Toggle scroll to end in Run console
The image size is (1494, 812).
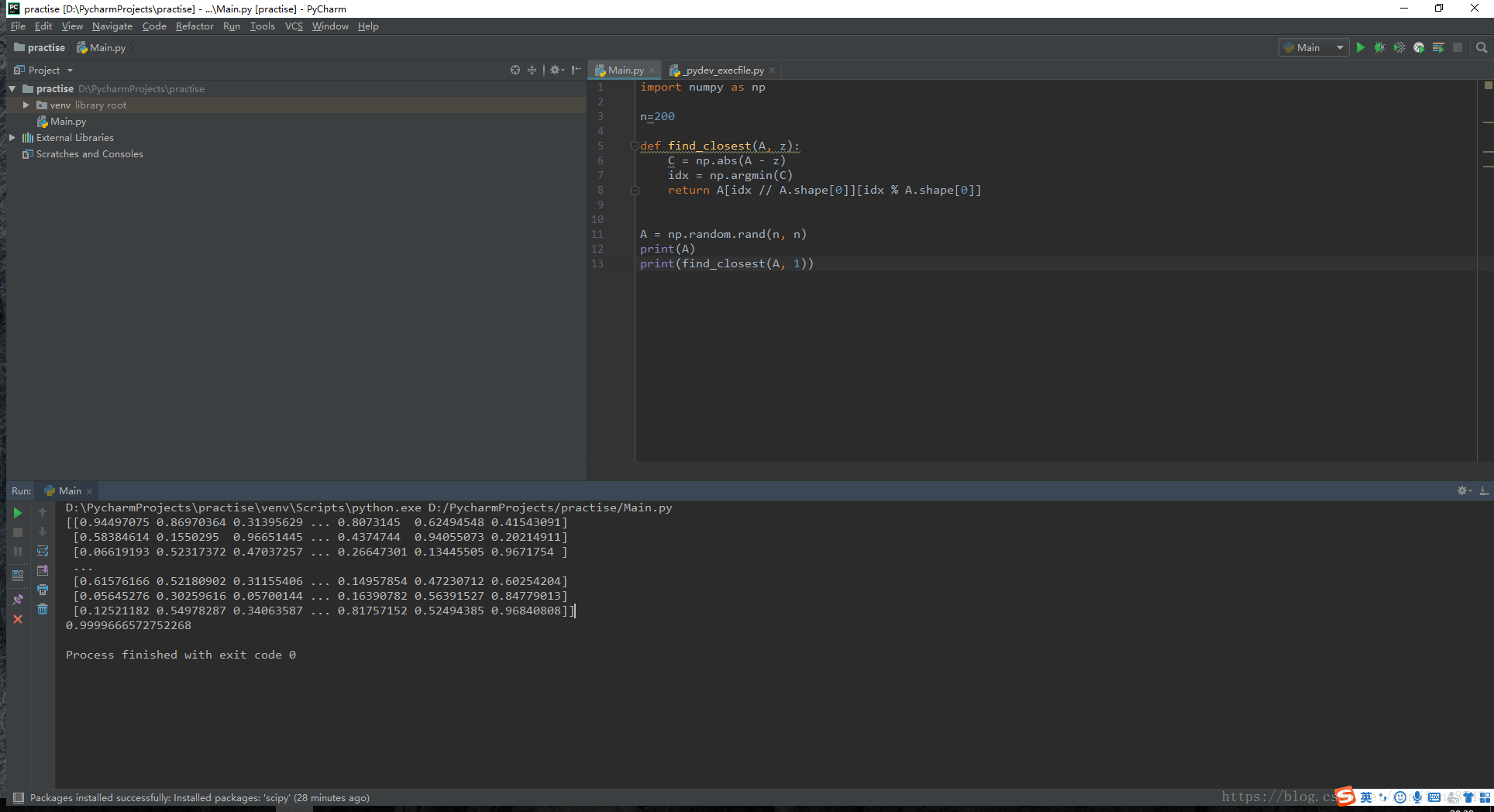click(x=43, y=570)
